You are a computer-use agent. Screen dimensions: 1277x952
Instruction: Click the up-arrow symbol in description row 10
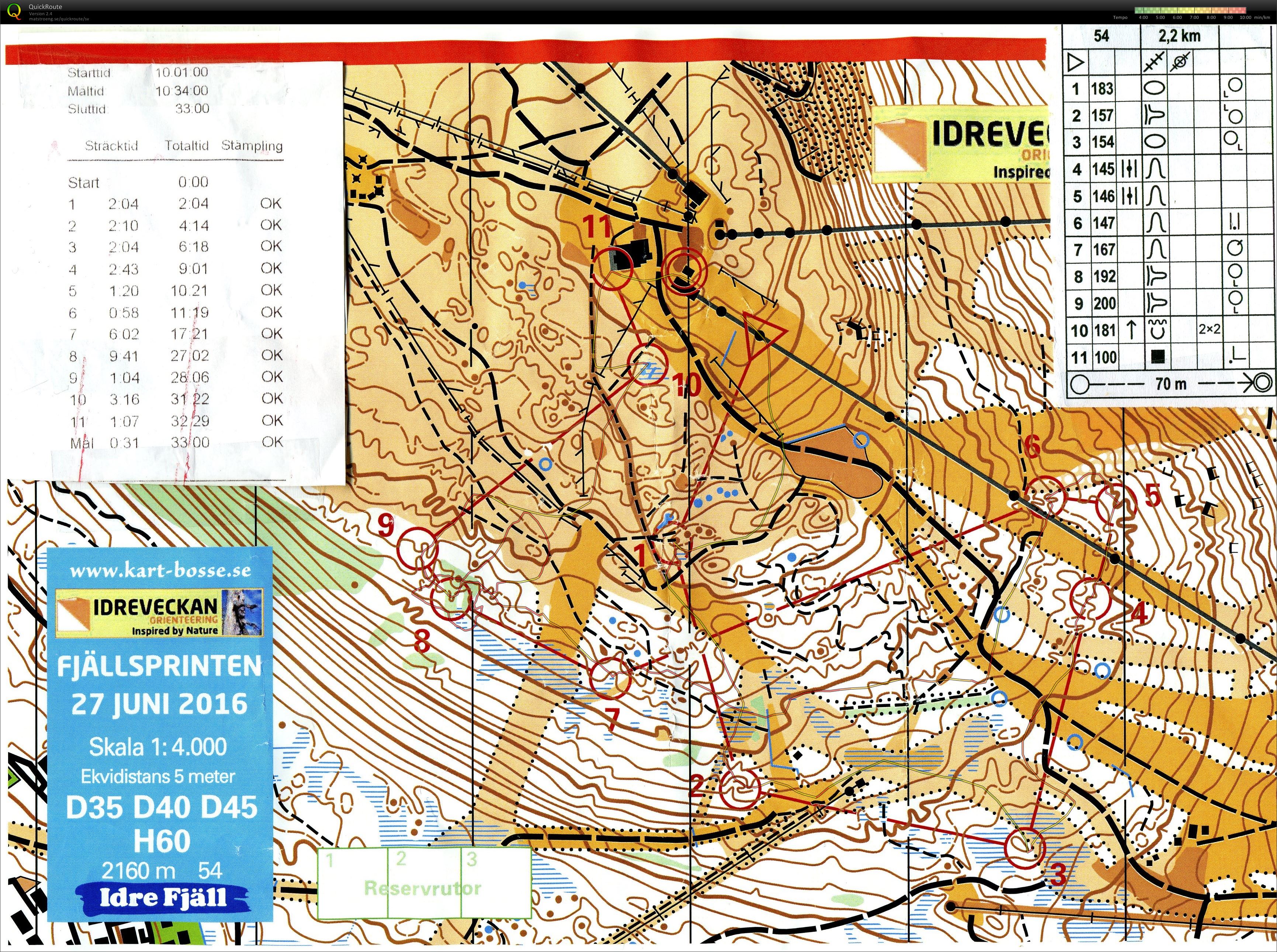(x=1131, y=330)
